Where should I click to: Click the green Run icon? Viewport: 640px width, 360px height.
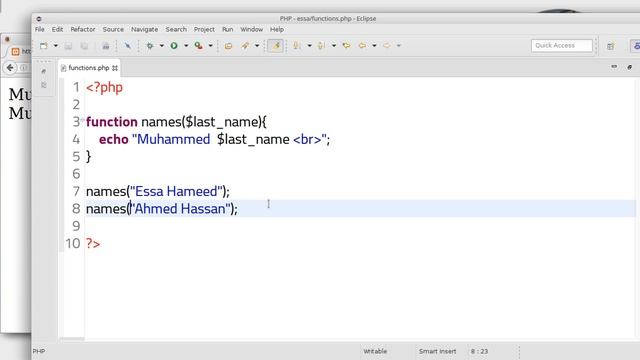(x=174, y=46)
